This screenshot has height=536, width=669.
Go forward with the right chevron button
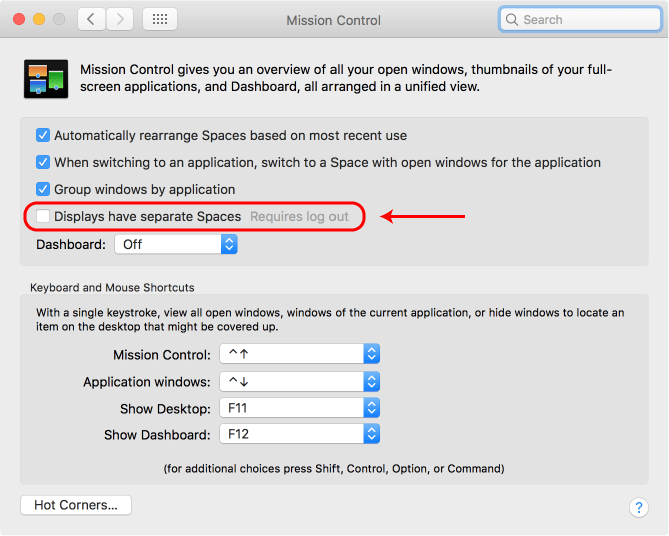[120, 19]
